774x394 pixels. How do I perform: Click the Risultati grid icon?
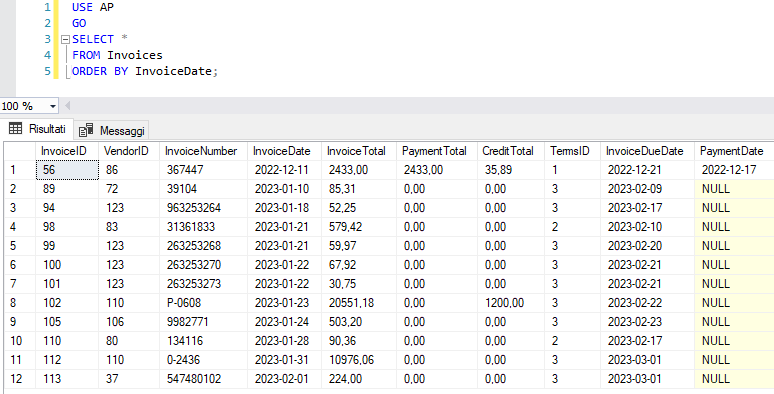(15, 129)
